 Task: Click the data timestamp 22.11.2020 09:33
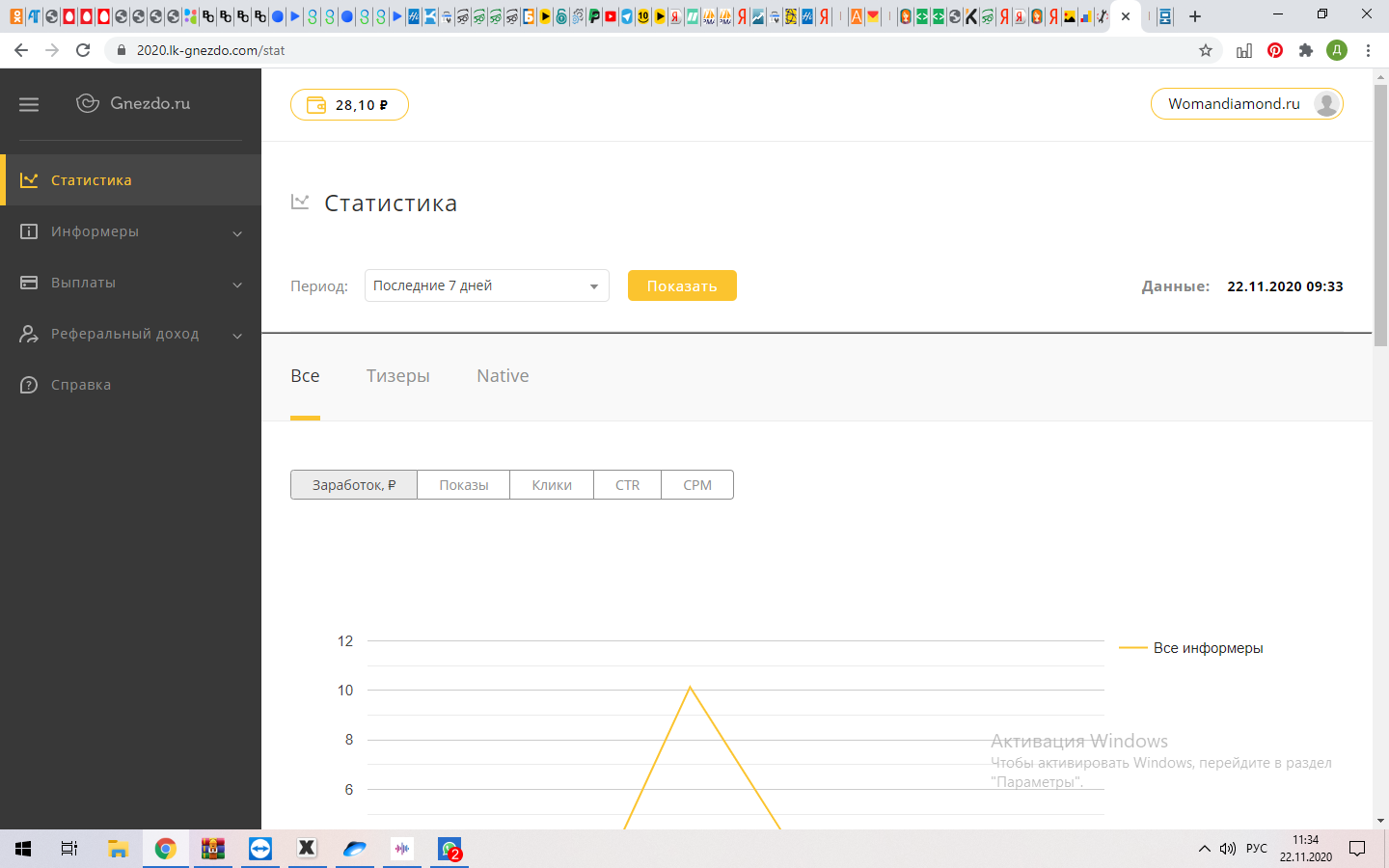click(1285, 286)
